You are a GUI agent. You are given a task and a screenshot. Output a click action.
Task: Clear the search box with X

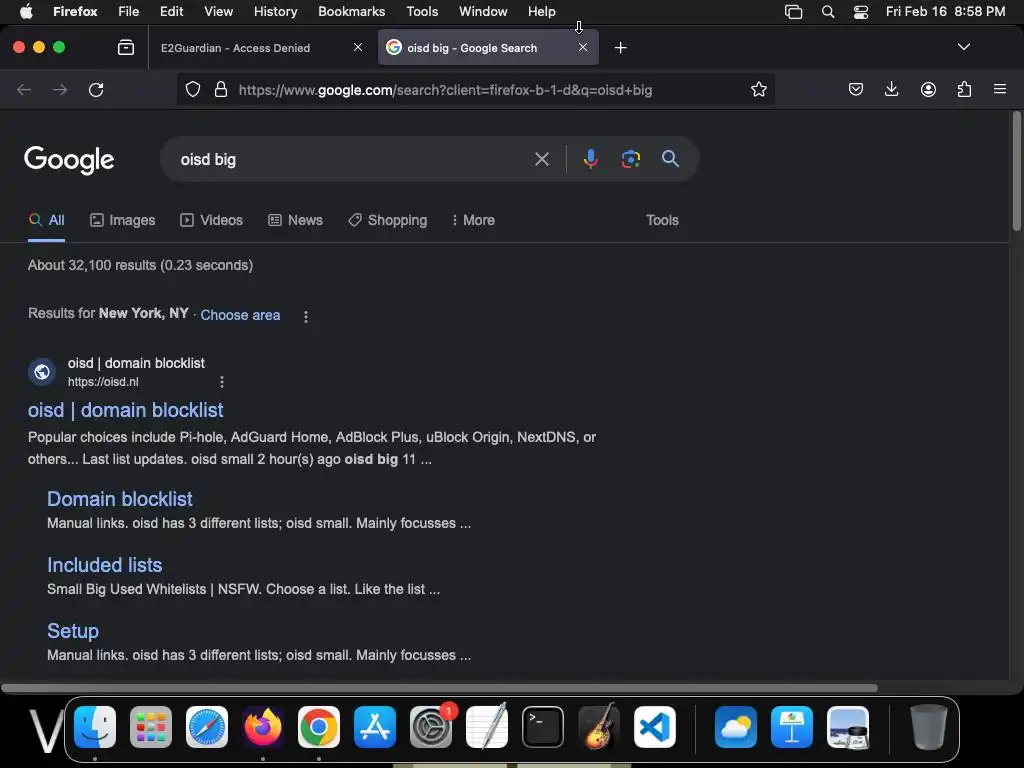[542, 159]
